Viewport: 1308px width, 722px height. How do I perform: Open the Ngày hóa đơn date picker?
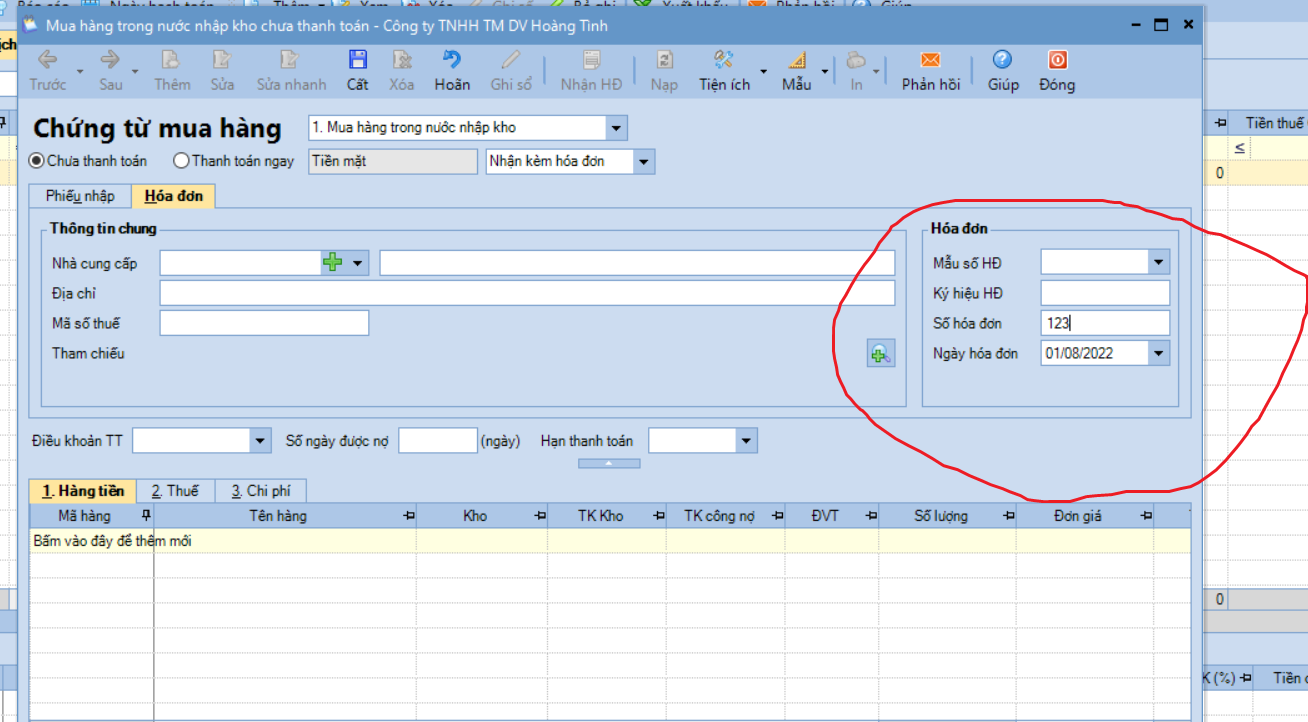pyautogui.click(x=1159, y=353)
